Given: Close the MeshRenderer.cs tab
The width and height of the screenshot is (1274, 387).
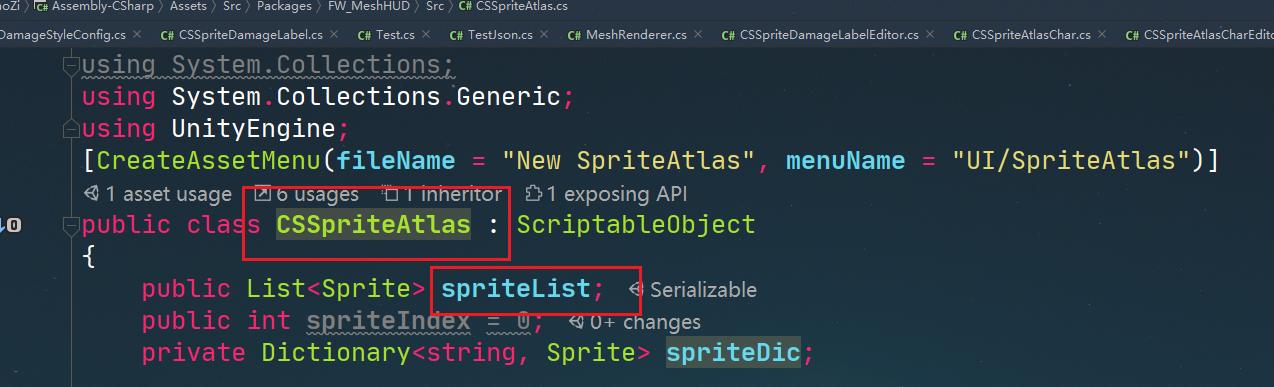Looking at the screenshot, I should pyautogui.click(x=697, y=35).
